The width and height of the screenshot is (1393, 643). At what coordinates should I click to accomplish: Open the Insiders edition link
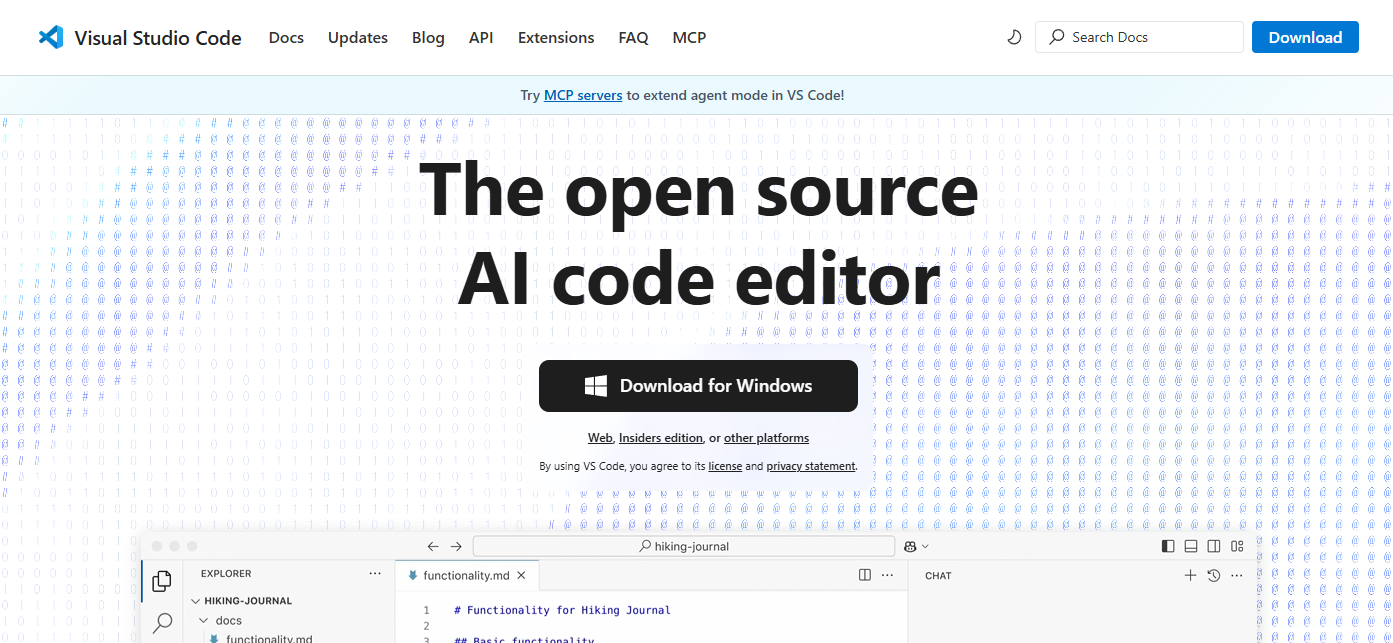[661, 438]
